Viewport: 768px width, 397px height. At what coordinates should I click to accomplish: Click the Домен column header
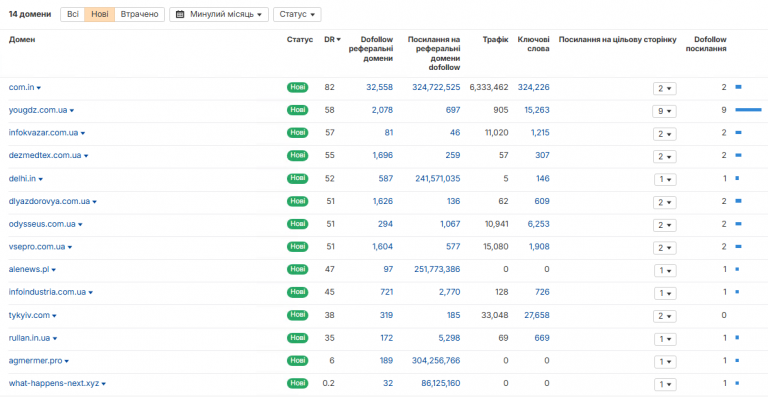click(22, 40)
